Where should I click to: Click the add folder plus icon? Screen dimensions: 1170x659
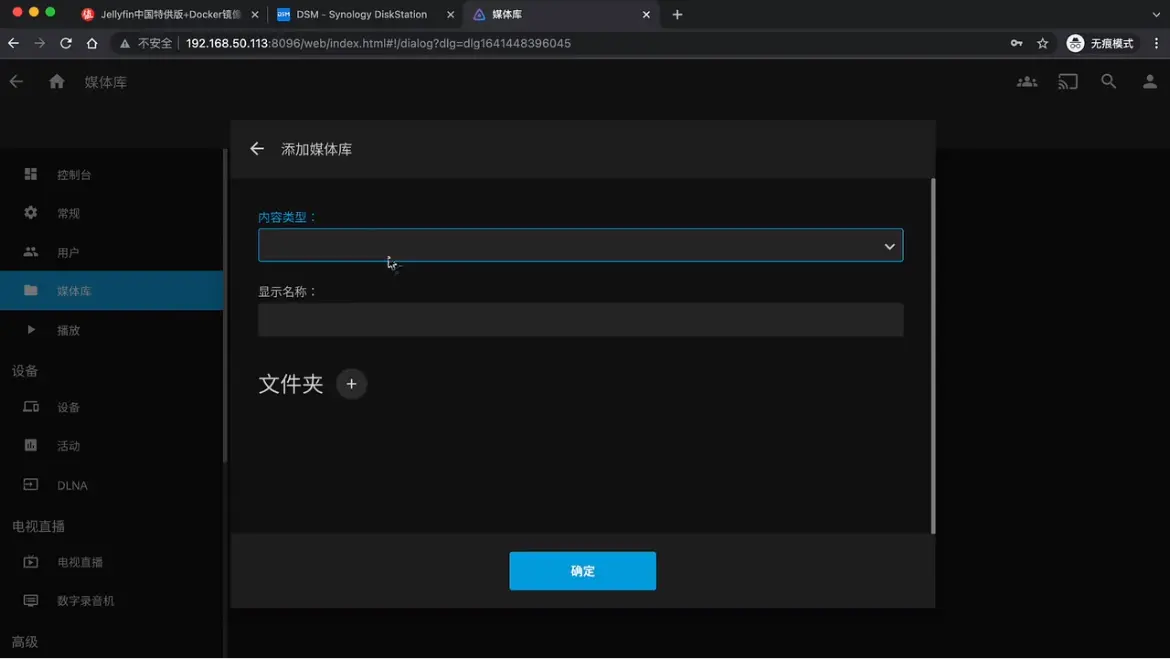click(351, 384)
